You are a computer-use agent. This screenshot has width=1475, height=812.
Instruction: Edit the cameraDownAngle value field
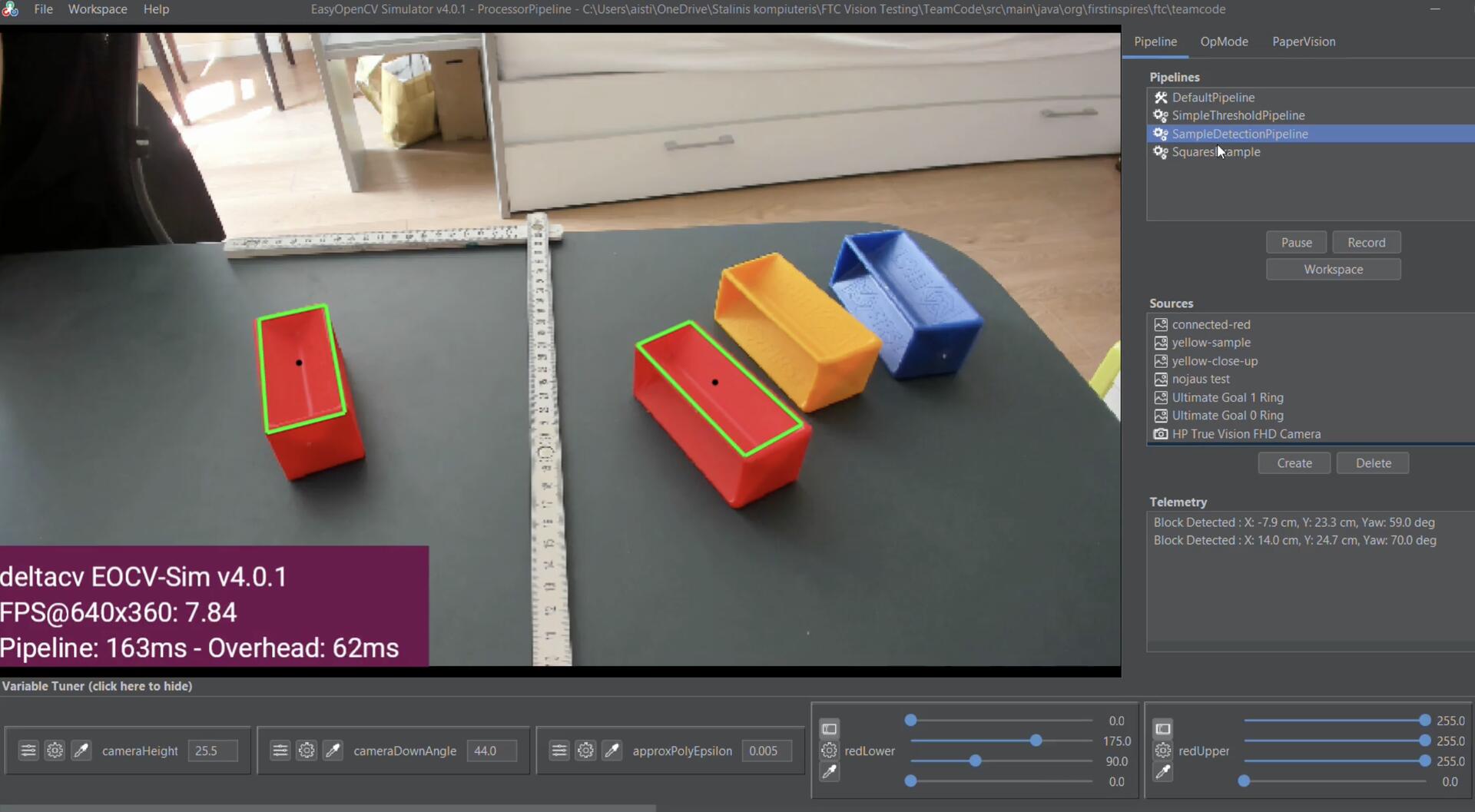pyautogui.click(x=492, y=751)
